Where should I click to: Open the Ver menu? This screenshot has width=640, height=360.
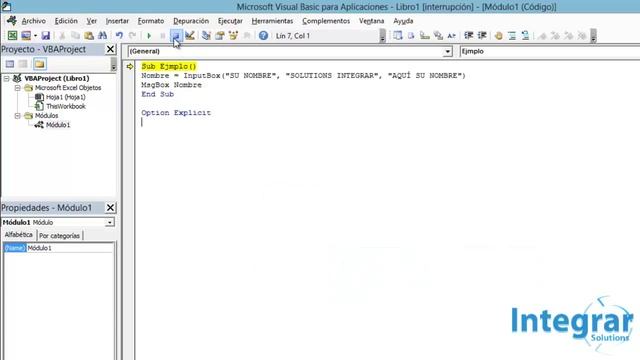(x=91, y=21)
